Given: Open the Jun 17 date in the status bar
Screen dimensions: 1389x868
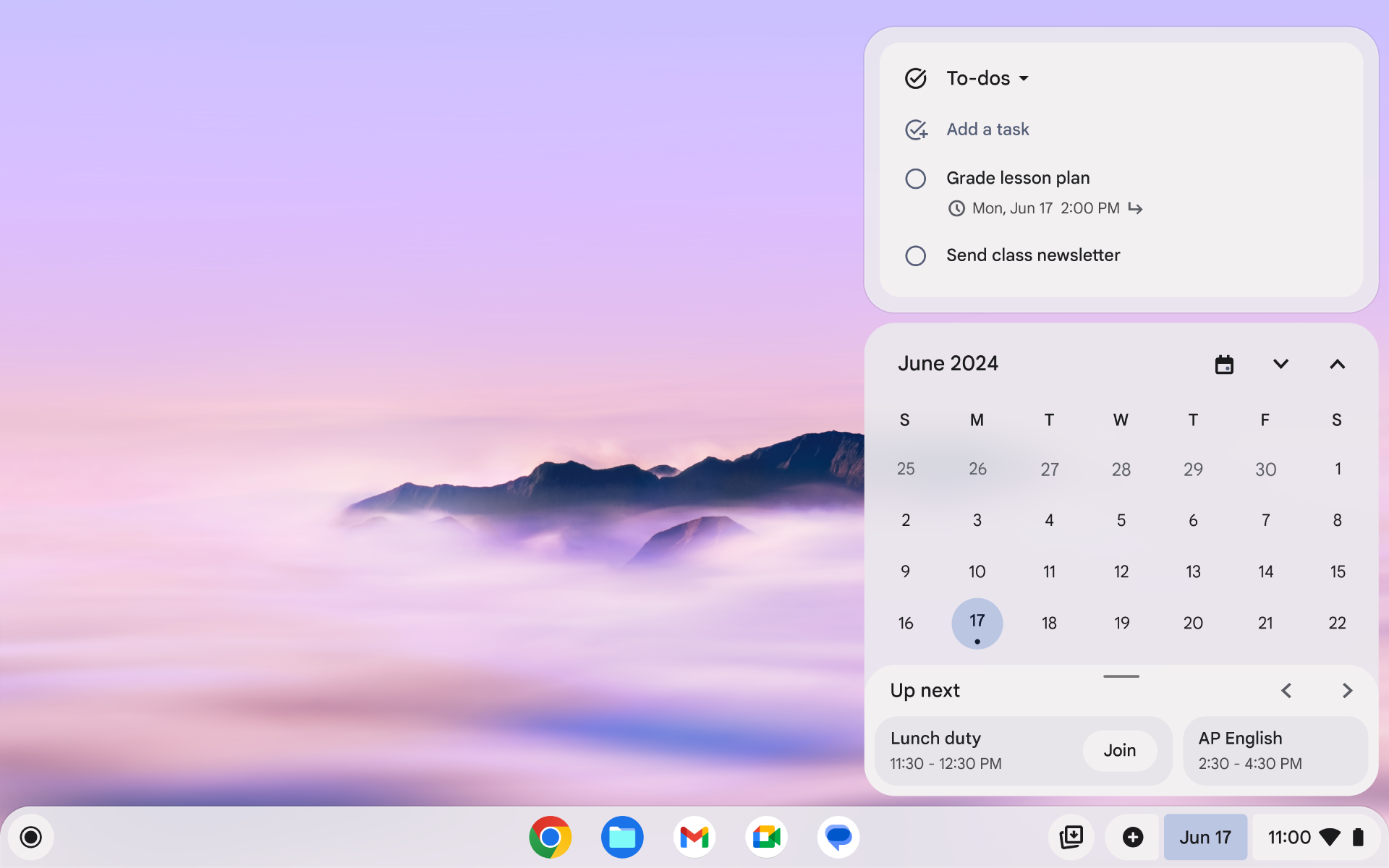Looking at the screenshot, I should tap(1205, 837).
